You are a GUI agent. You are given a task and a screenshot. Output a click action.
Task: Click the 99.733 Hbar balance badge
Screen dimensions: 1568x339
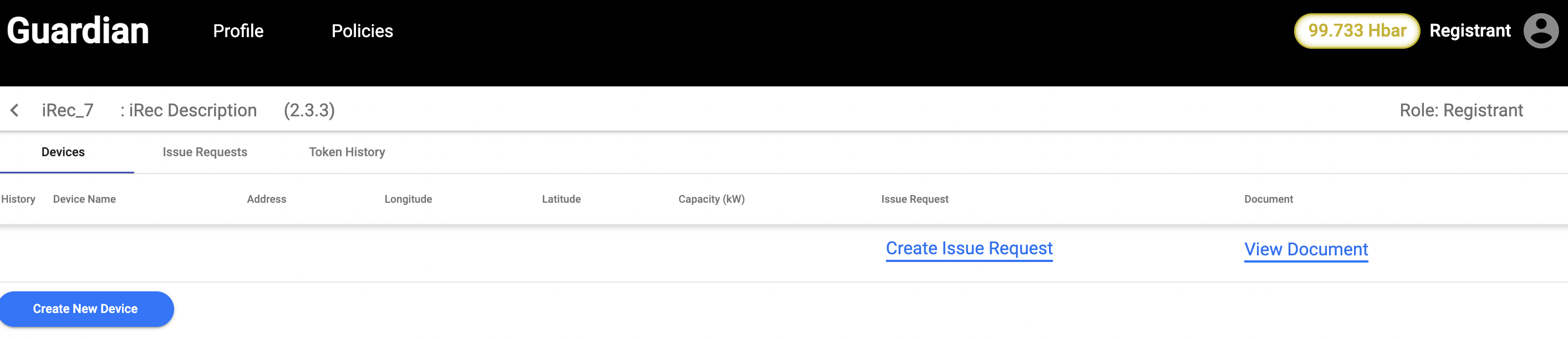coord(1356,30)
